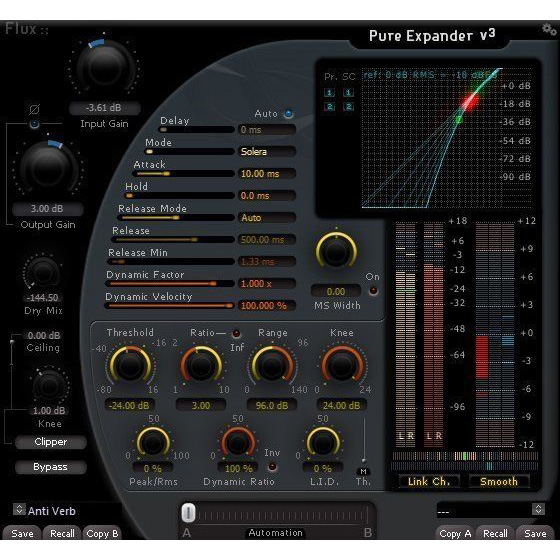
Task: Click the Peak/Rms knob
Action: pyautogui.click(x=153, y=443)
